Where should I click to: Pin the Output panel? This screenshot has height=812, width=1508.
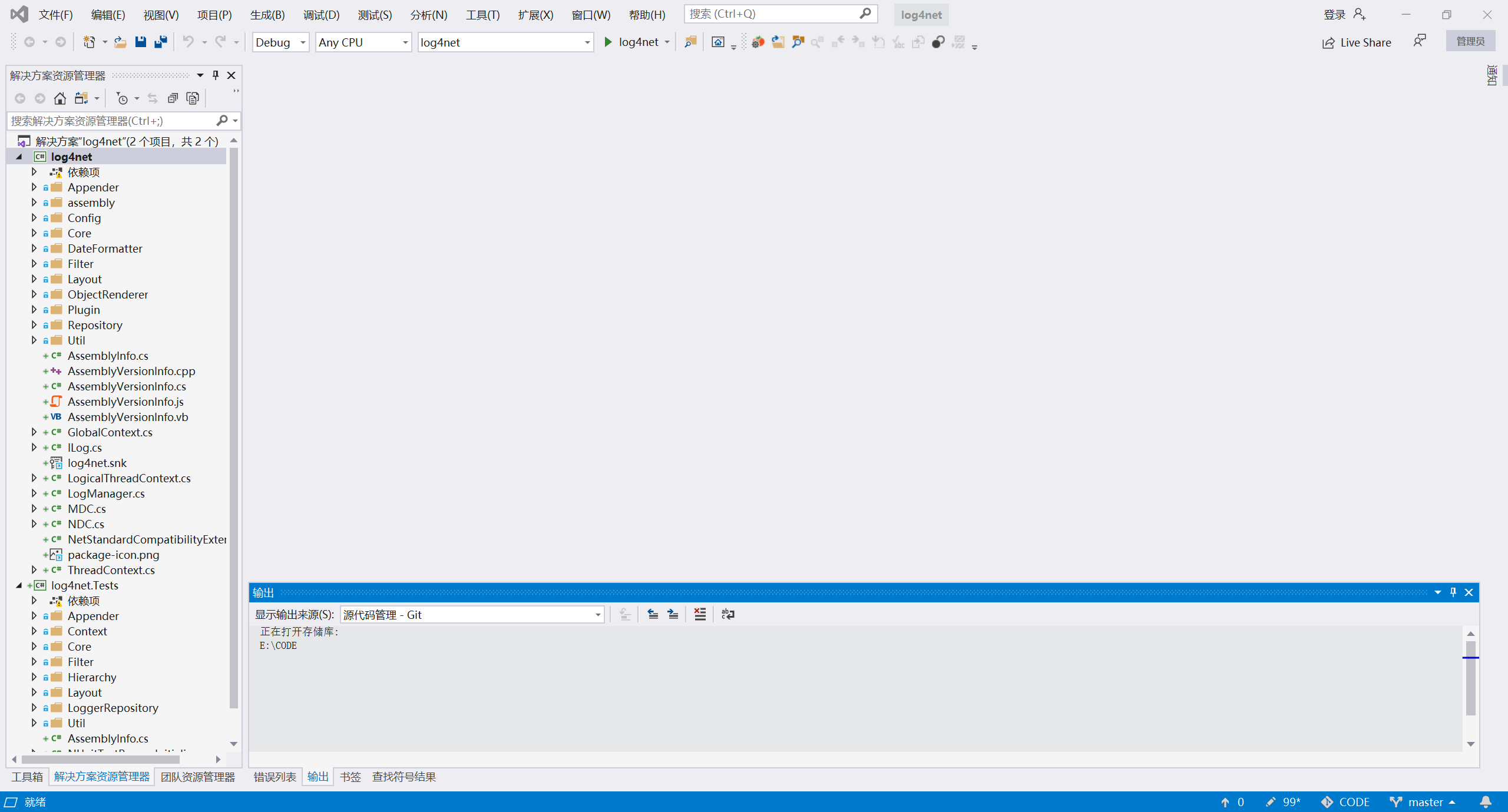pos(1453,592)
